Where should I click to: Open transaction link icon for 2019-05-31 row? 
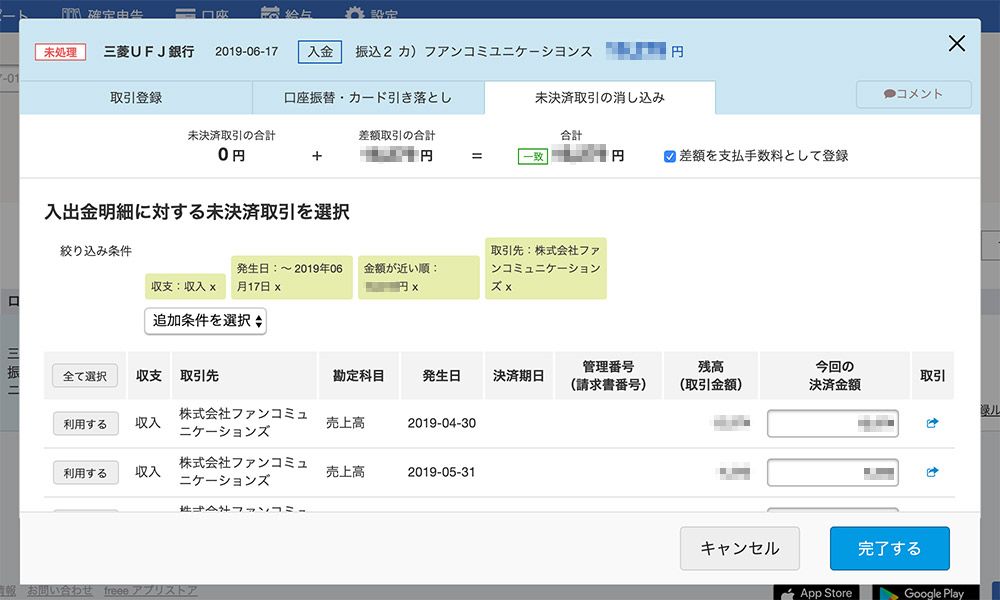click(932, 472)
